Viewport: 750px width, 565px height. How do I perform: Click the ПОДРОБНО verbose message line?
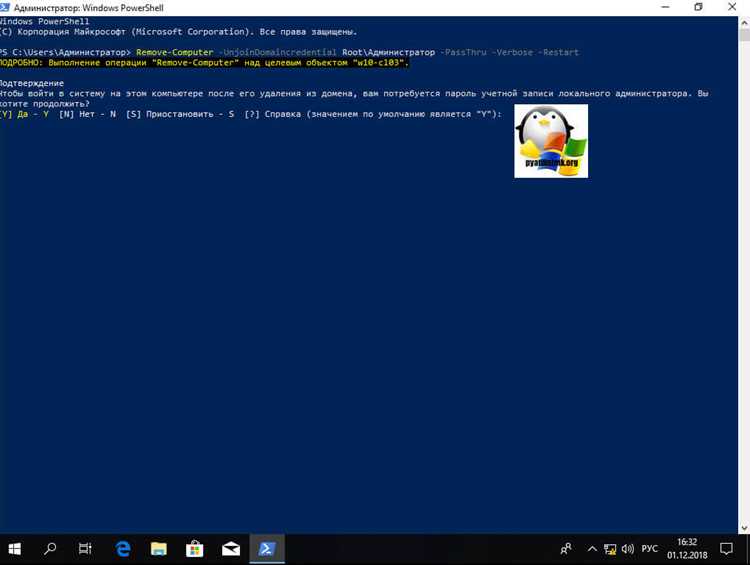click(x=204, y=63)
